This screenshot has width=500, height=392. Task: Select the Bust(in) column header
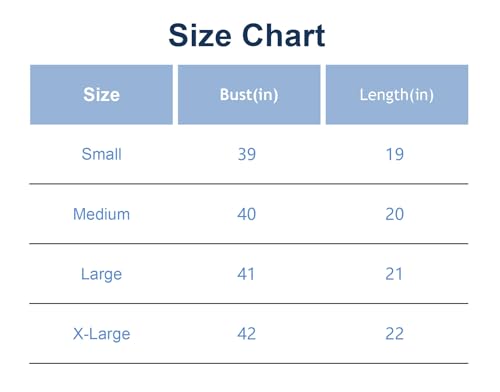point(249,95)
